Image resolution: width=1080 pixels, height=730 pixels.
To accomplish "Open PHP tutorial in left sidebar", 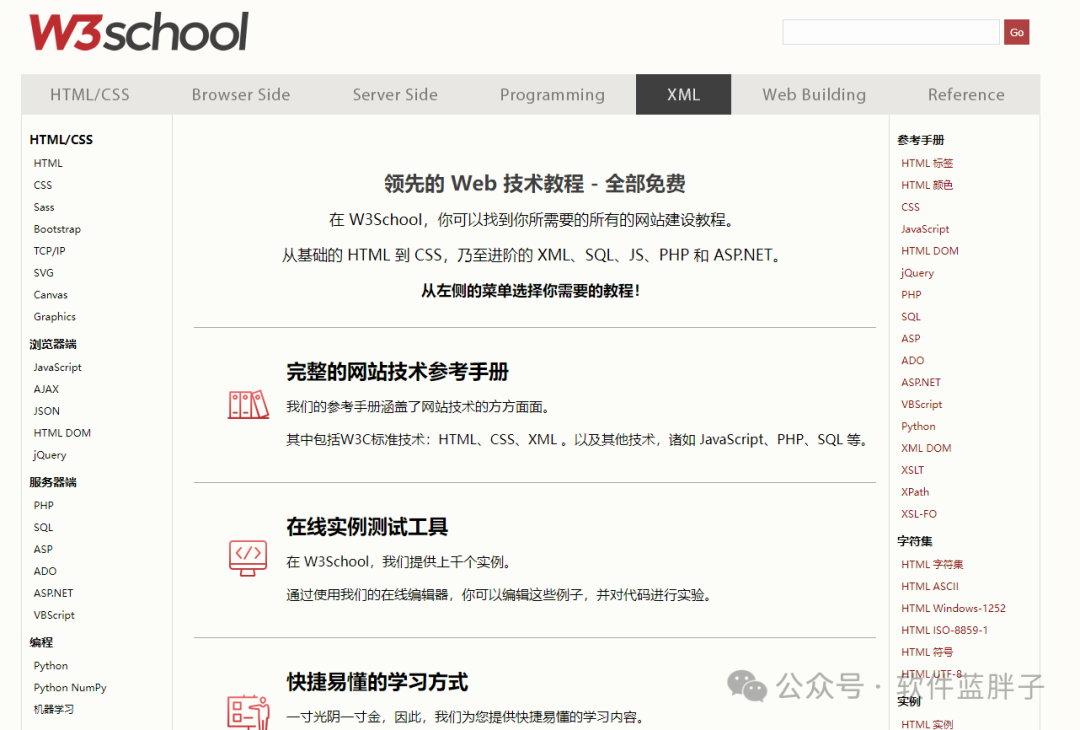I will [x=43, y=505].
